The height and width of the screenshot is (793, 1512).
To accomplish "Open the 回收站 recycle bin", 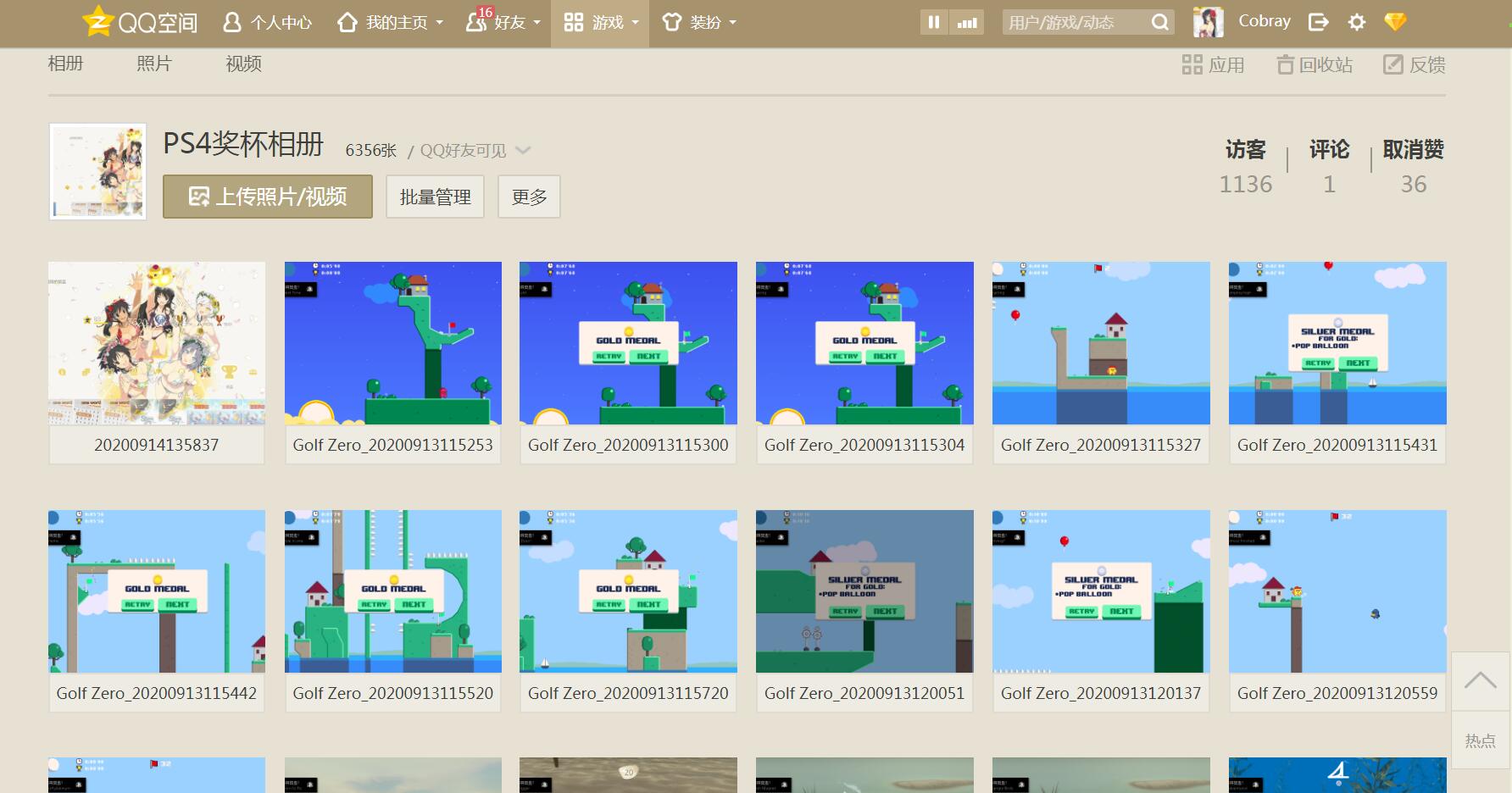I will [1315, 65].
